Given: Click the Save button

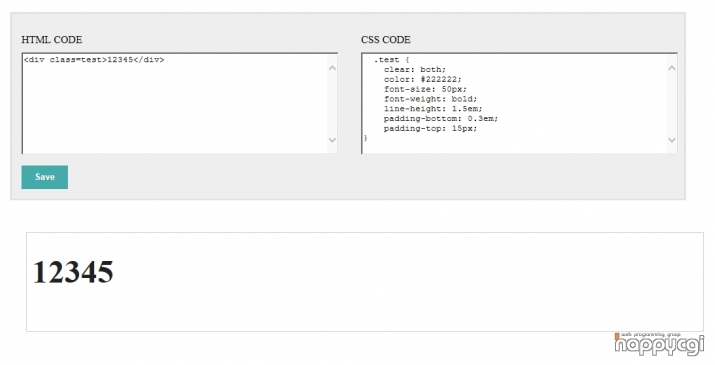Looking at the screenshot, I should (x=45, y=177).
